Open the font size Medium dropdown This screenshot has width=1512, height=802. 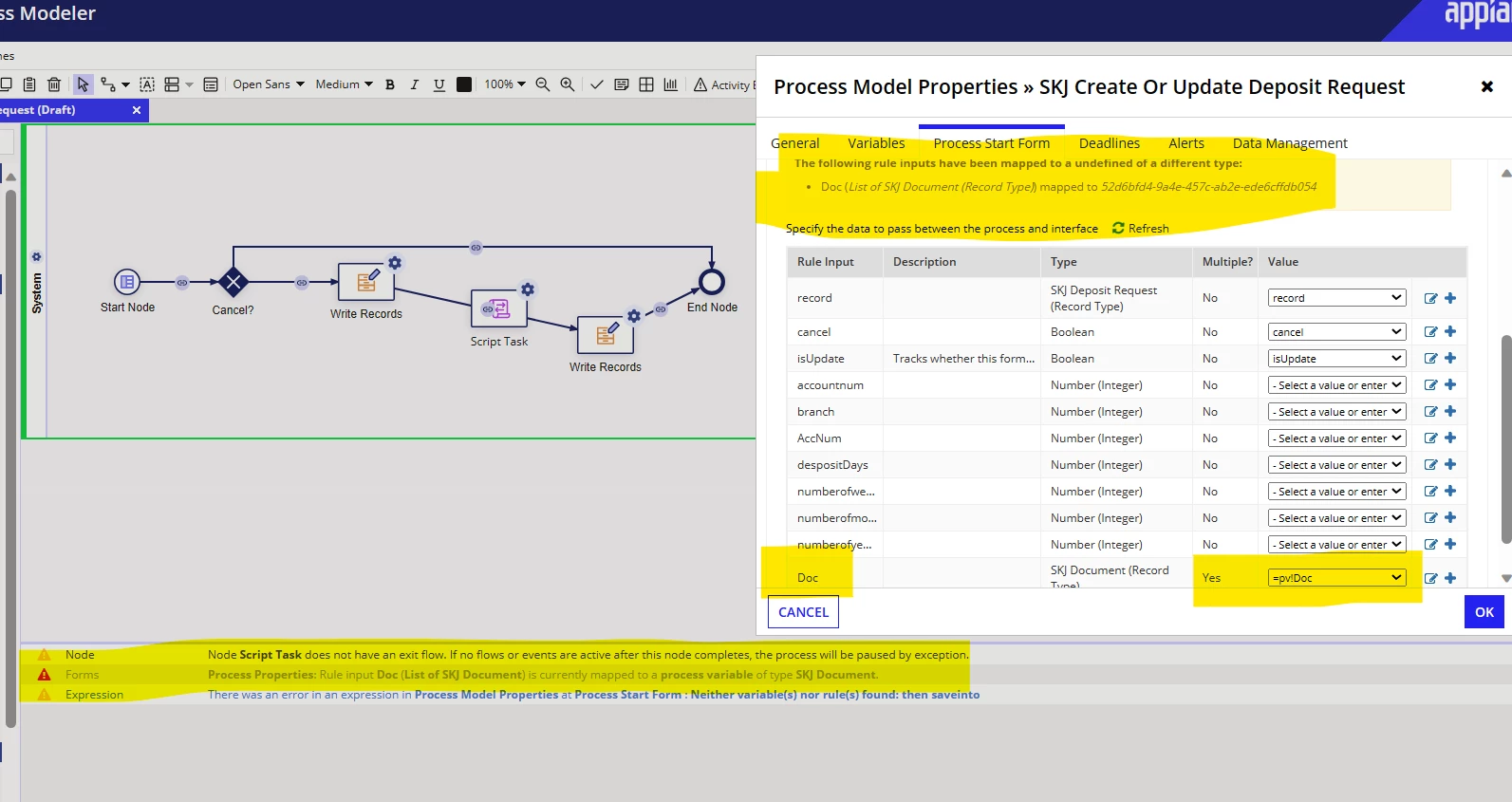coord(344,84)
